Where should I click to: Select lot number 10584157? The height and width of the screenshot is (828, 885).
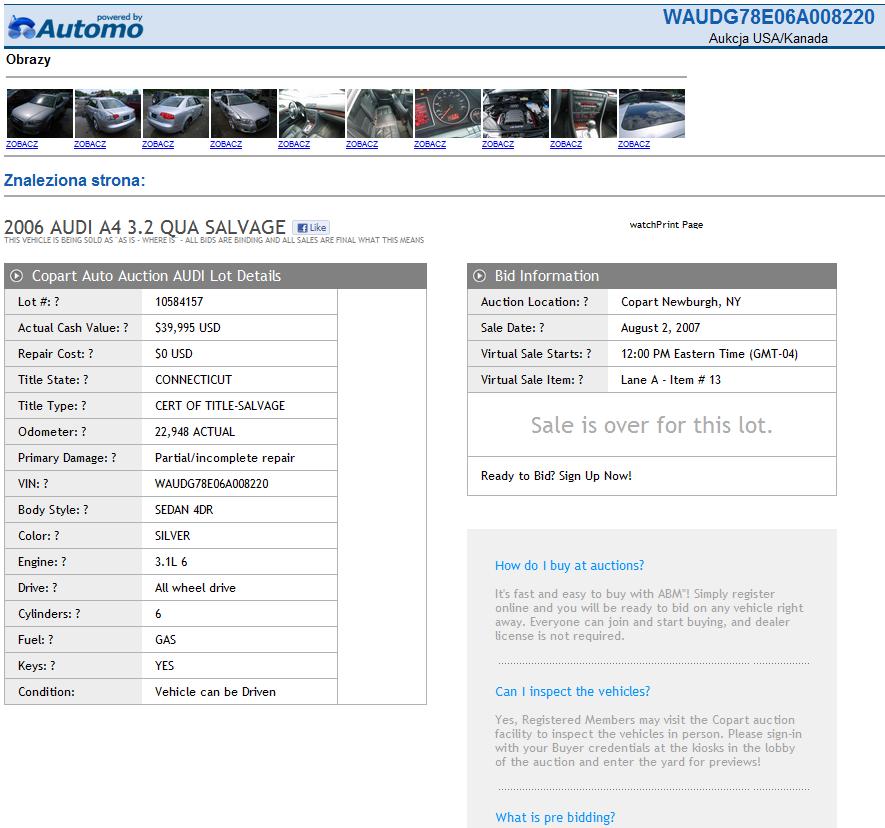[x=179, y=302]
